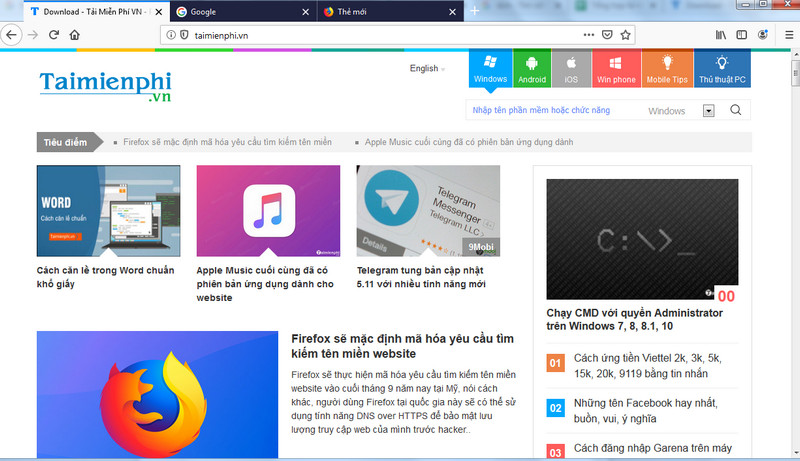800x461 pixels.
Task: Close the Download - Tải Miễn Phí tab
Action: pyautogui.click(x=159, y=12)
